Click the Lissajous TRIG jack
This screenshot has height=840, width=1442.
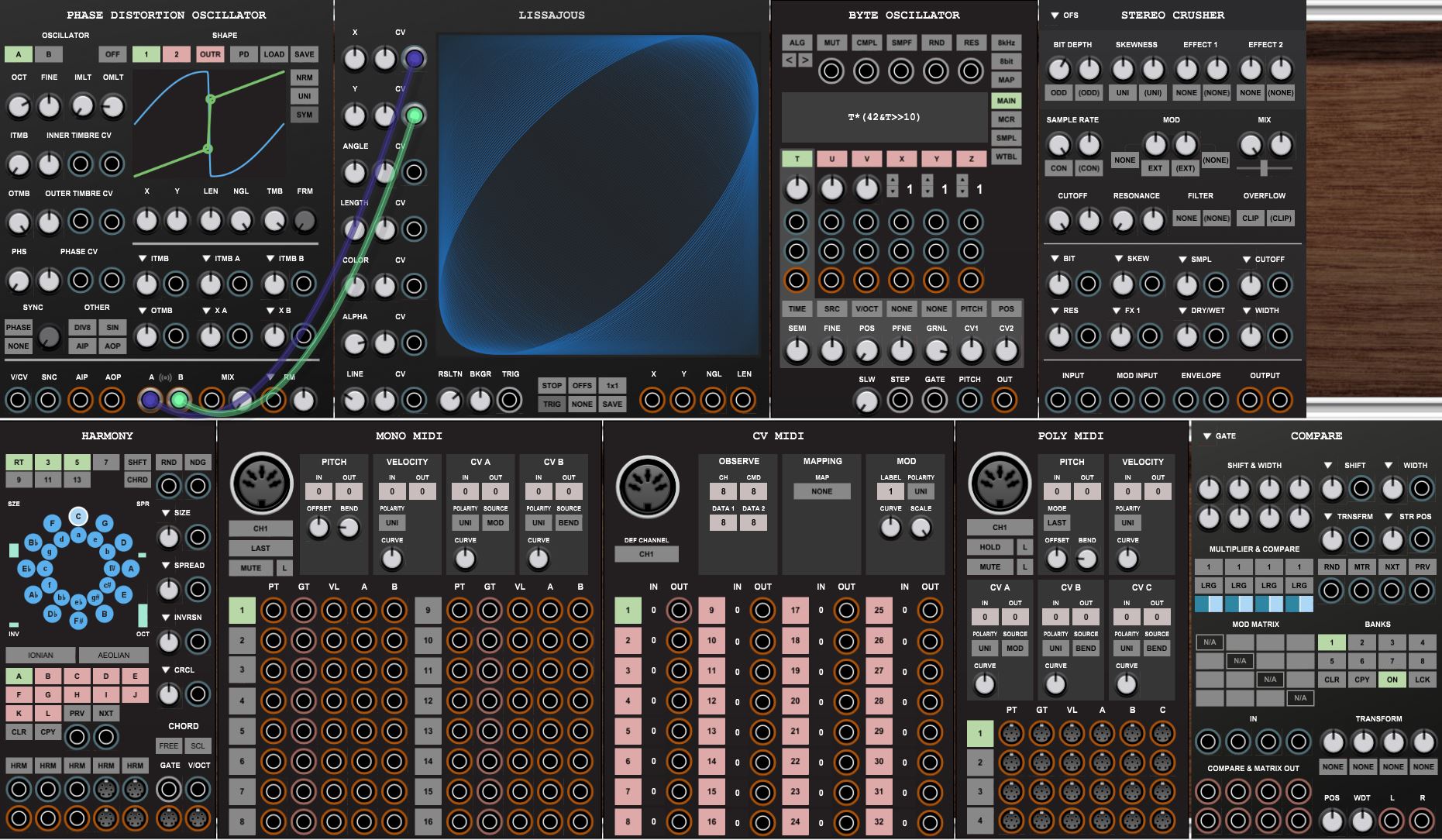click(510, 400)
